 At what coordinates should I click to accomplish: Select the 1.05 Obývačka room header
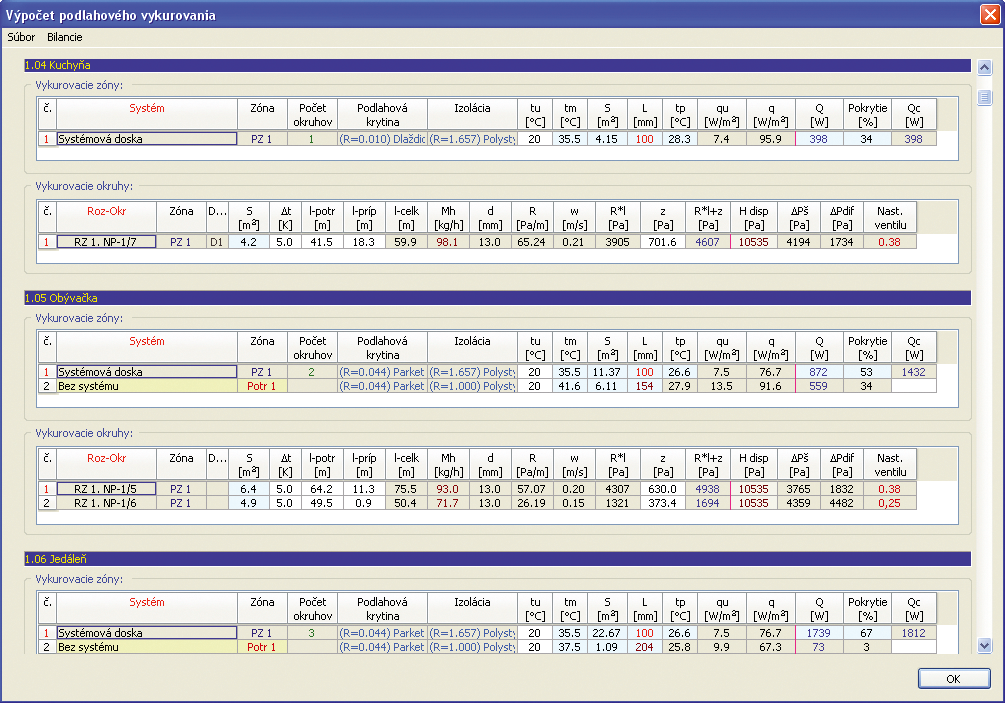(497, 298)
